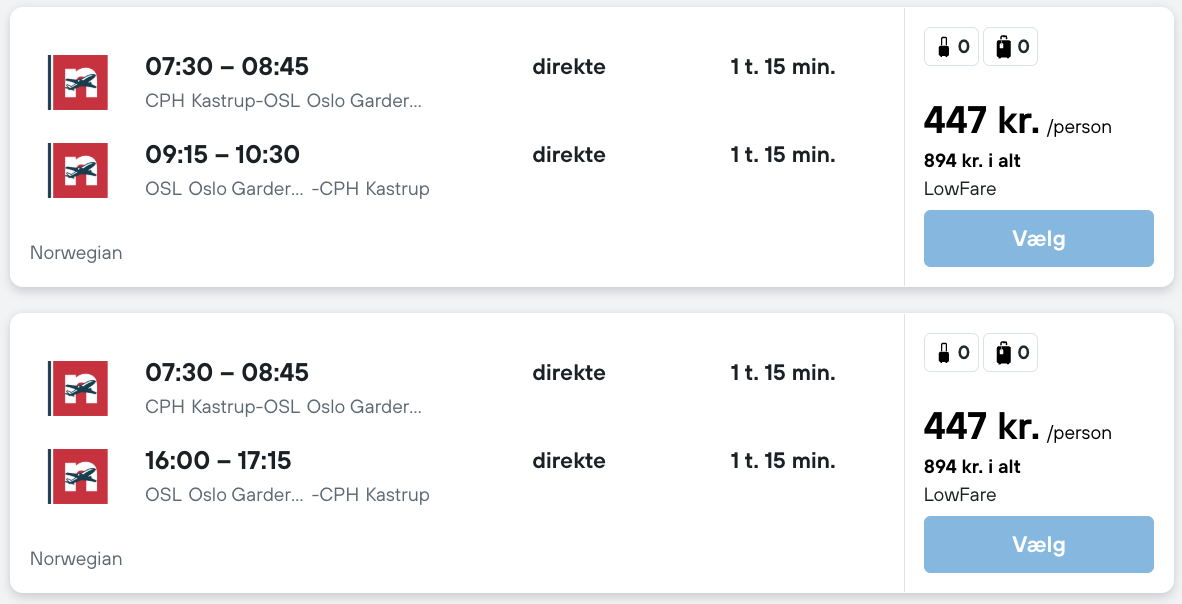Click Norwegian logo beside 16:00 return flight

coord(79,476)
